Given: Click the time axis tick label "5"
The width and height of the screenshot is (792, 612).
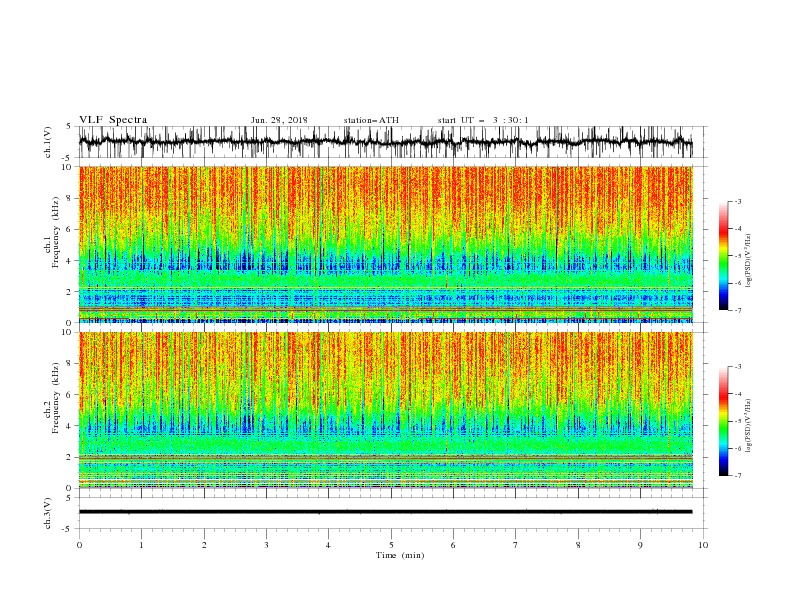Looking at the screenshot, I should point(391,545).
